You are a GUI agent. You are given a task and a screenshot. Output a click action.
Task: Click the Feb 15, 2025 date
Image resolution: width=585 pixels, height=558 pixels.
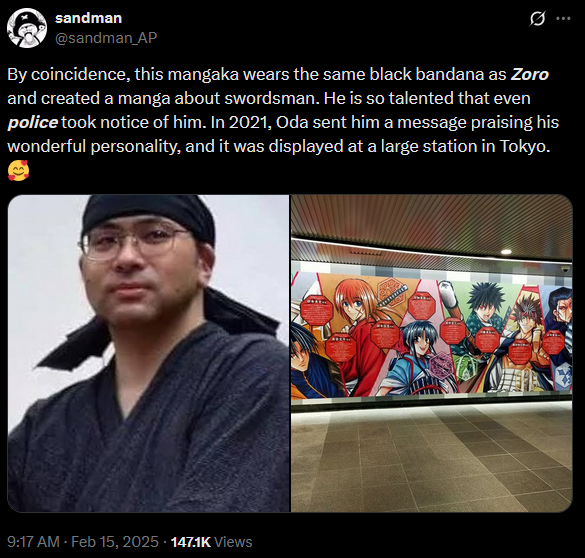[115, 542]
